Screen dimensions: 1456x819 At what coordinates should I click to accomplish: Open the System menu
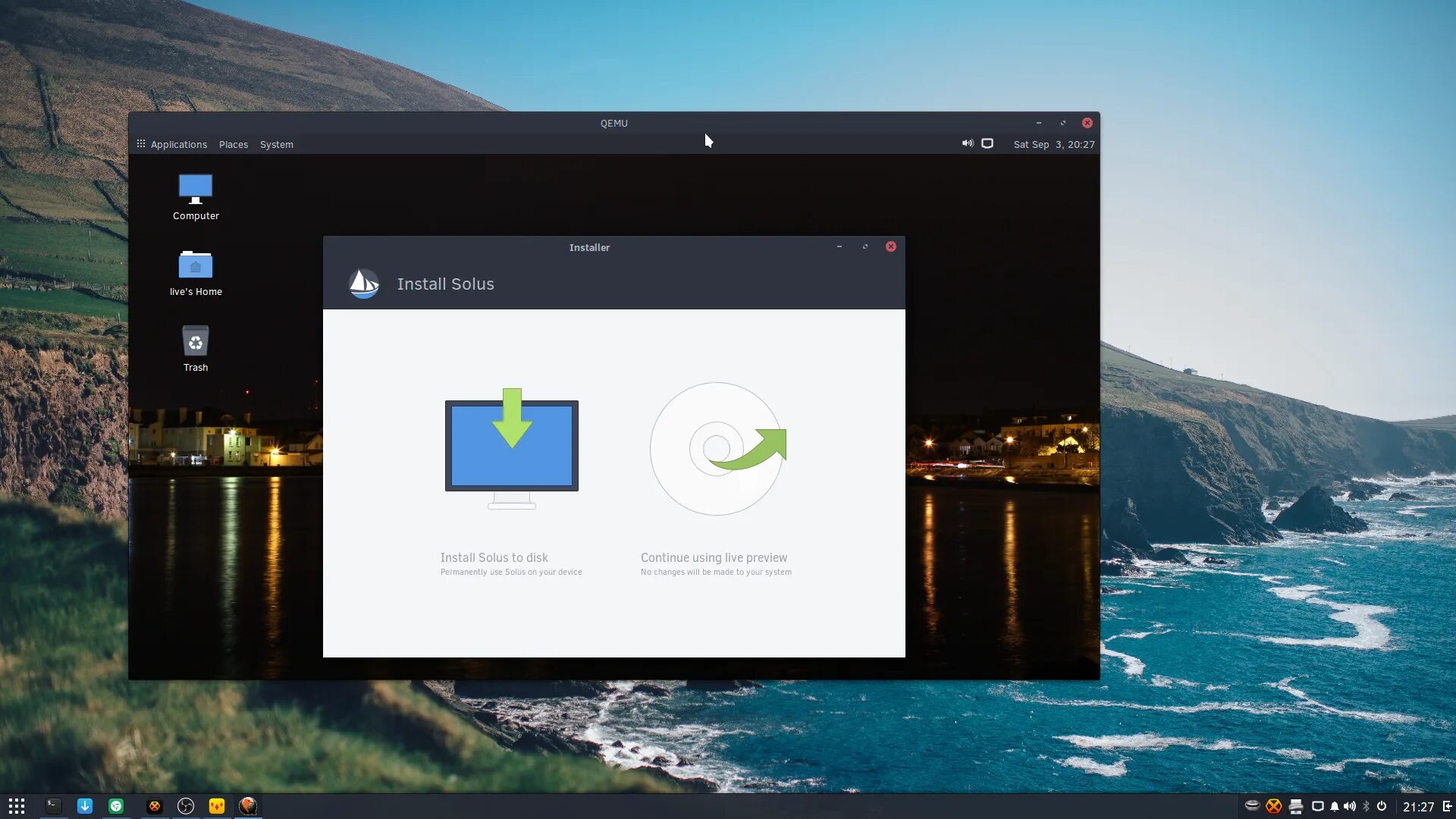tap(276, 144)
